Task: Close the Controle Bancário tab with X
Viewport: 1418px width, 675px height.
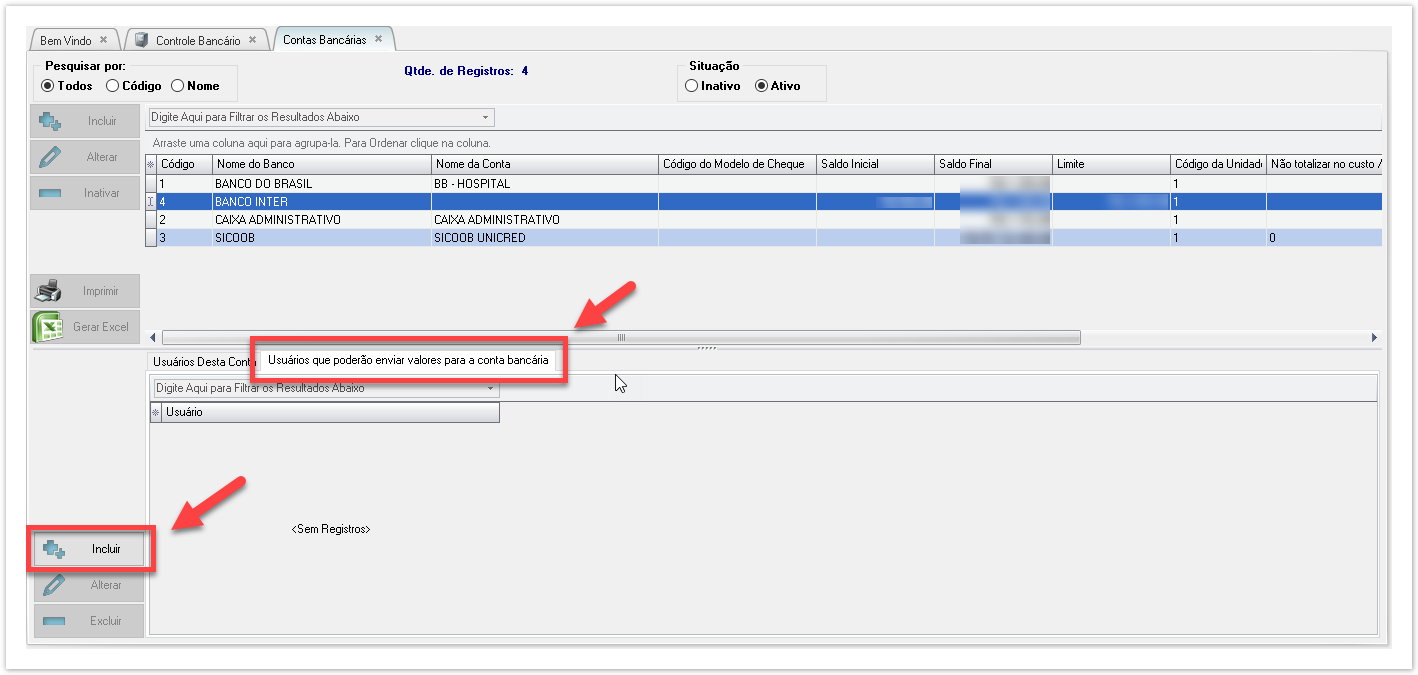Action: point(253,40)
